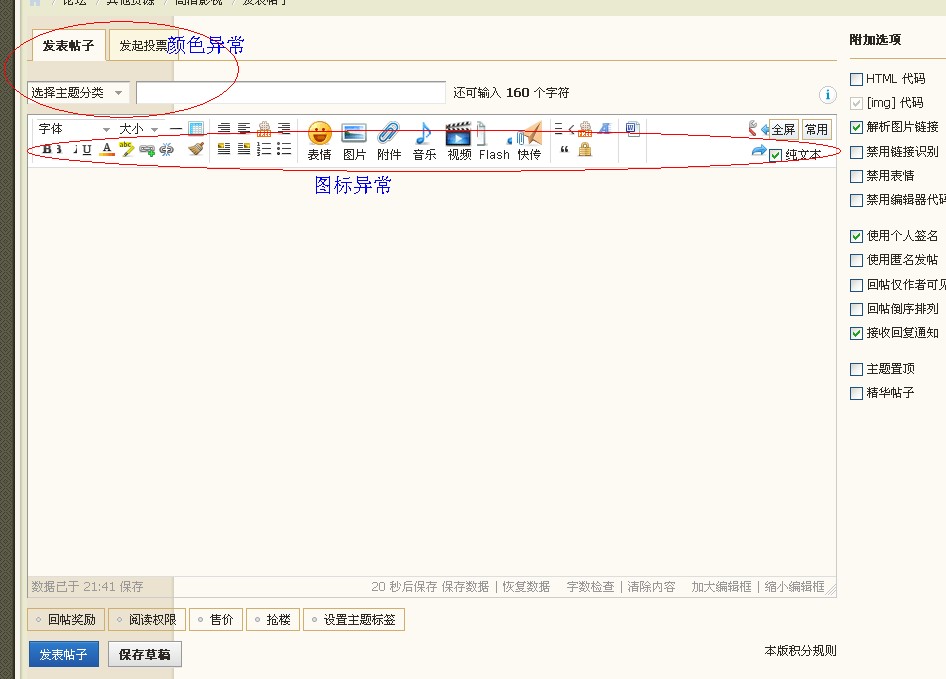This screenshot has height=679, width=946.
Task: Insert an ordered numbered list
Action: 264,148
